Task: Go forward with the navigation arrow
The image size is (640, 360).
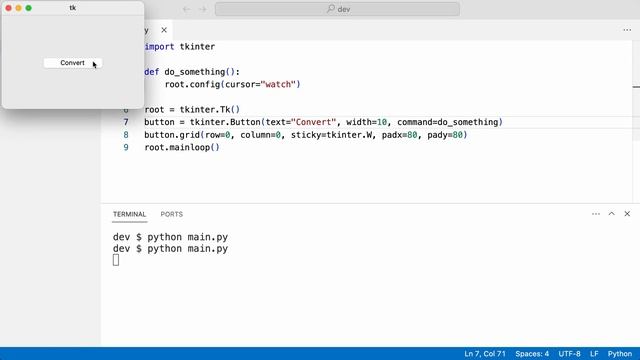Action: (x=203, y=9)
